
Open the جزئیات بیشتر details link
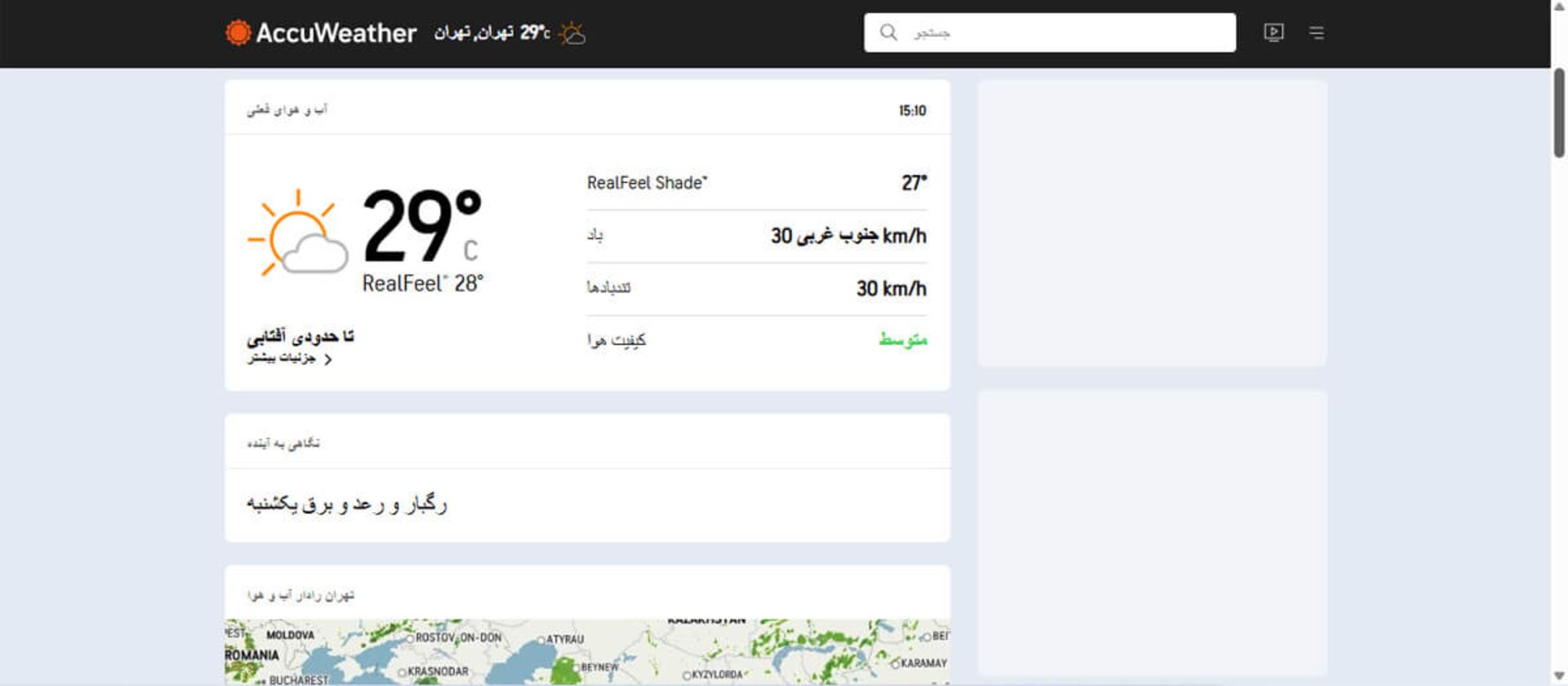(282, 359)
